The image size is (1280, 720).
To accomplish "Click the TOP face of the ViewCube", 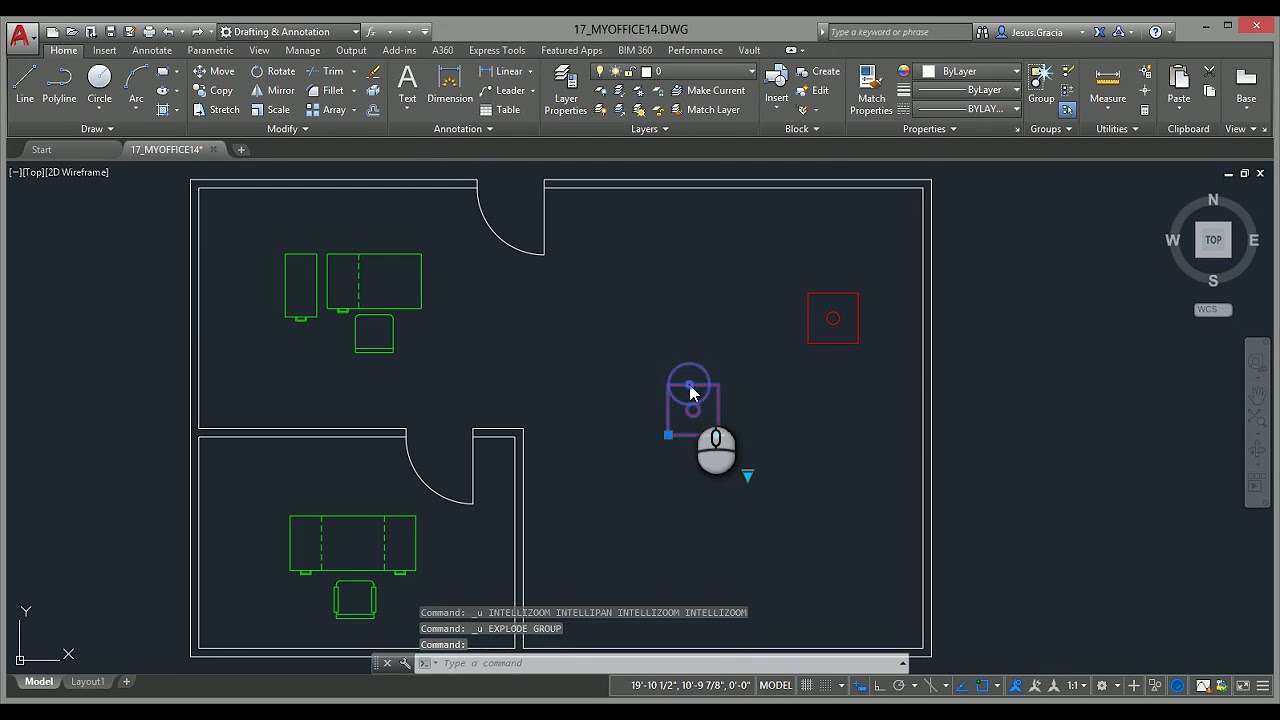I will coord(1213,240).
